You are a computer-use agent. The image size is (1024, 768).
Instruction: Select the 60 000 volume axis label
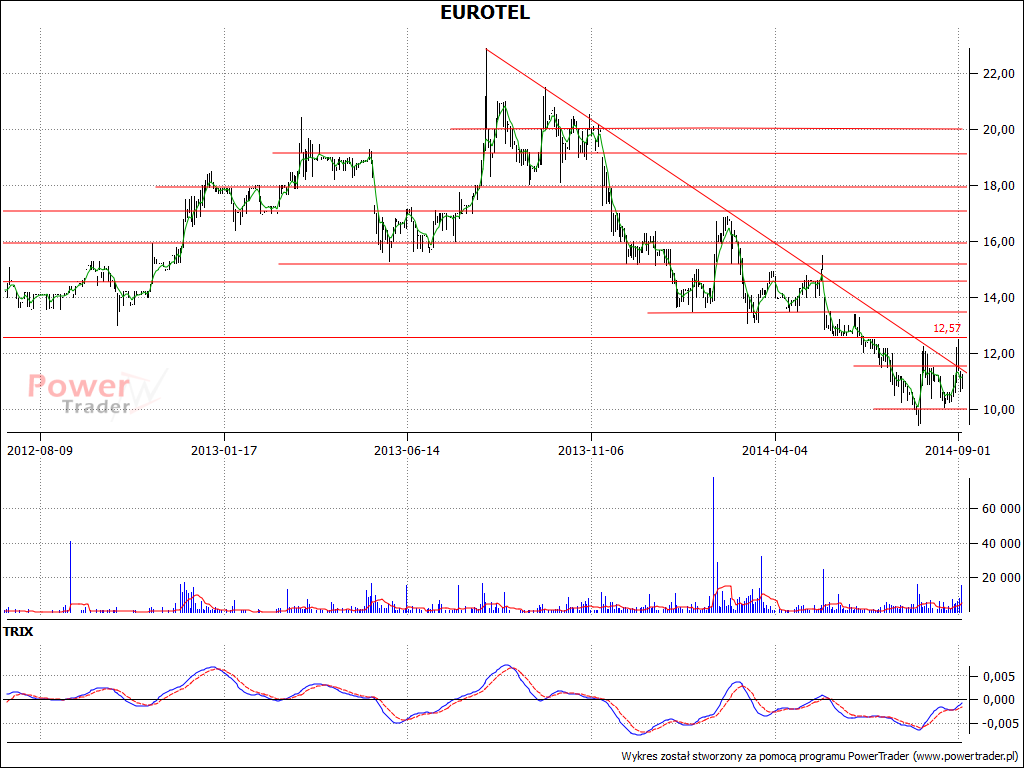pyautogui.click(x=1001, y=509)
